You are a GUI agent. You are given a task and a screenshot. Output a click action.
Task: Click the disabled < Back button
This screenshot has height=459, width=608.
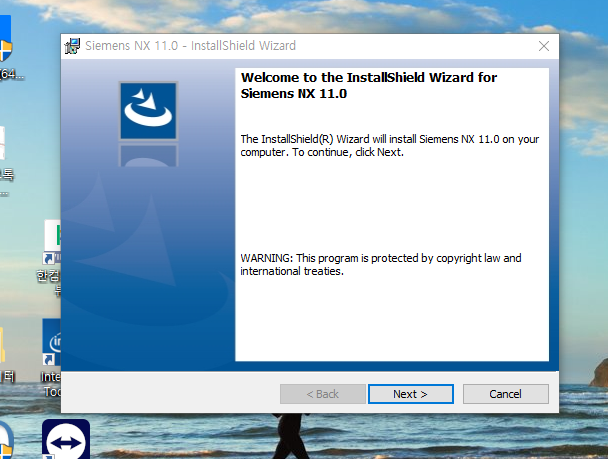coord(323,394)
